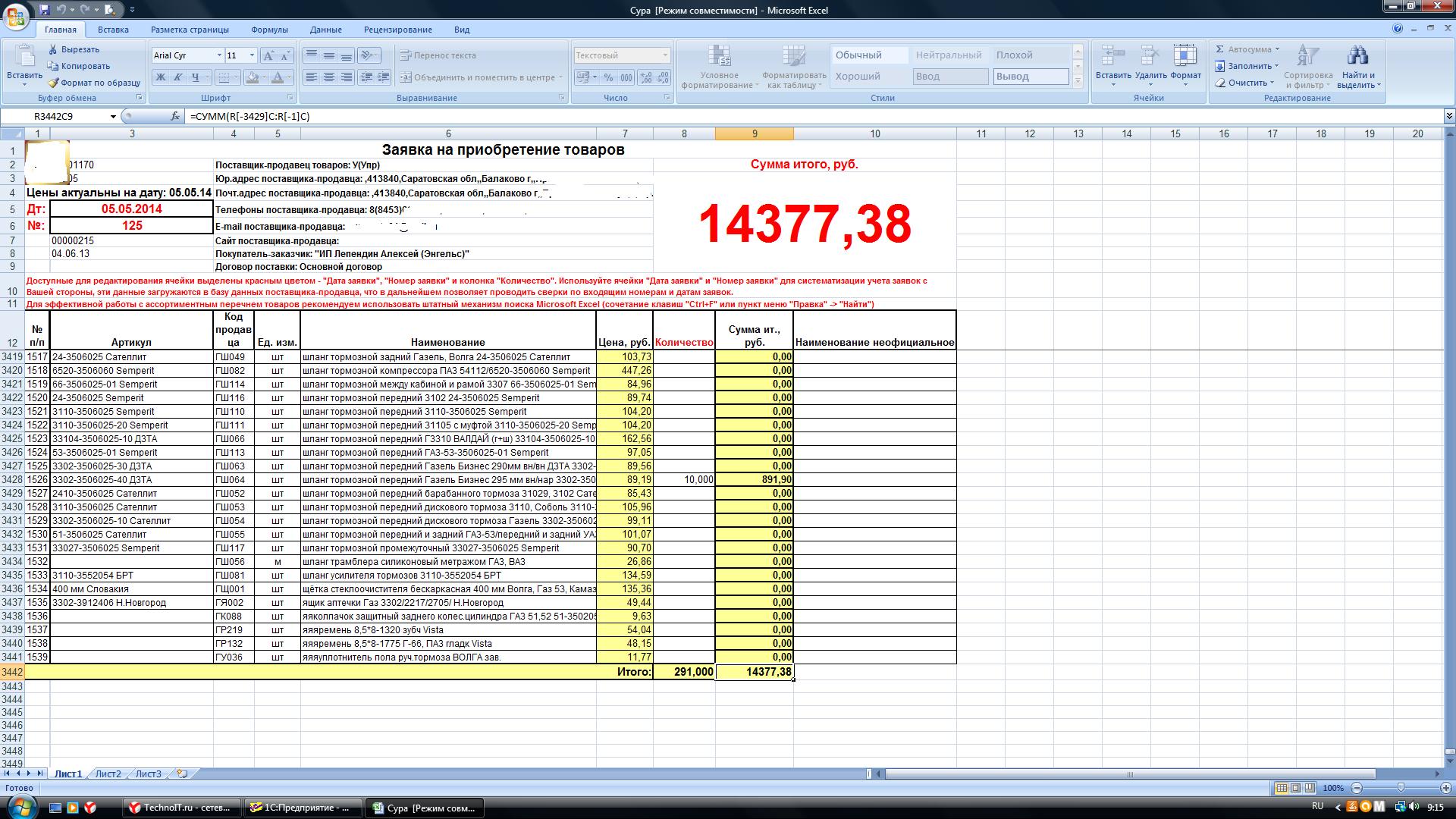This screenshot has width=1456, height=819.
Task: Expand the Name Box dropdown arrow
Action: [113, 116]
